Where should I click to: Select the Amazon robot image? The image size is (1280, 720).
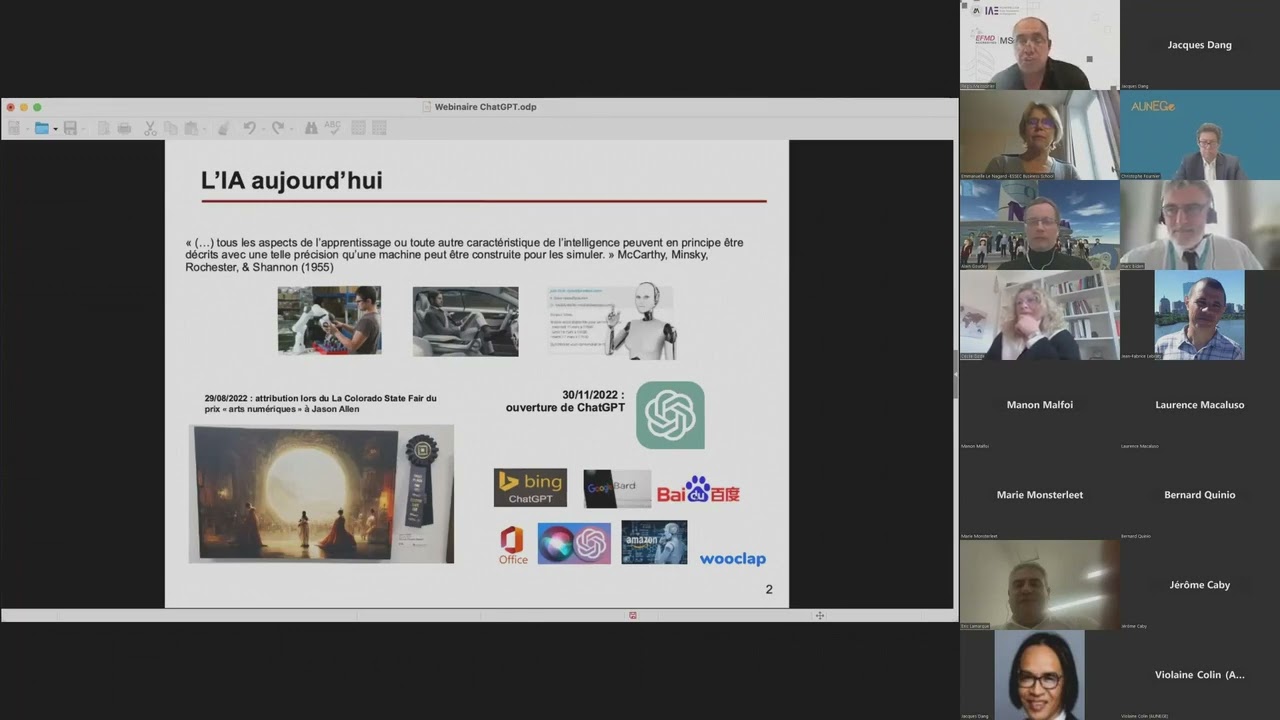point(654,542)
